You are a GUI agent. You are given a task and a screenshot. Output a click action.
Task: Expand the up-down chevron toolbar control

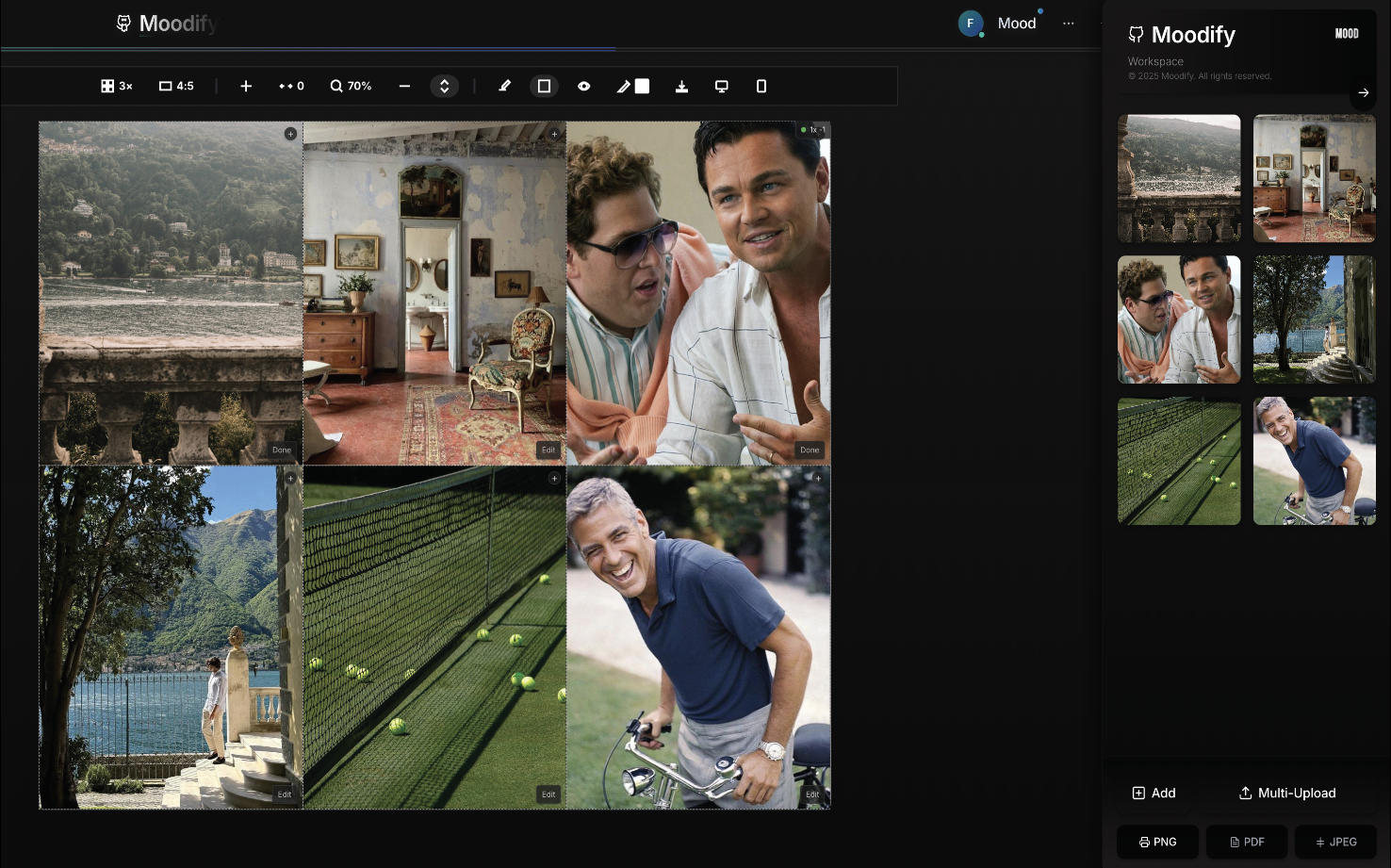[x=444, y=86]
